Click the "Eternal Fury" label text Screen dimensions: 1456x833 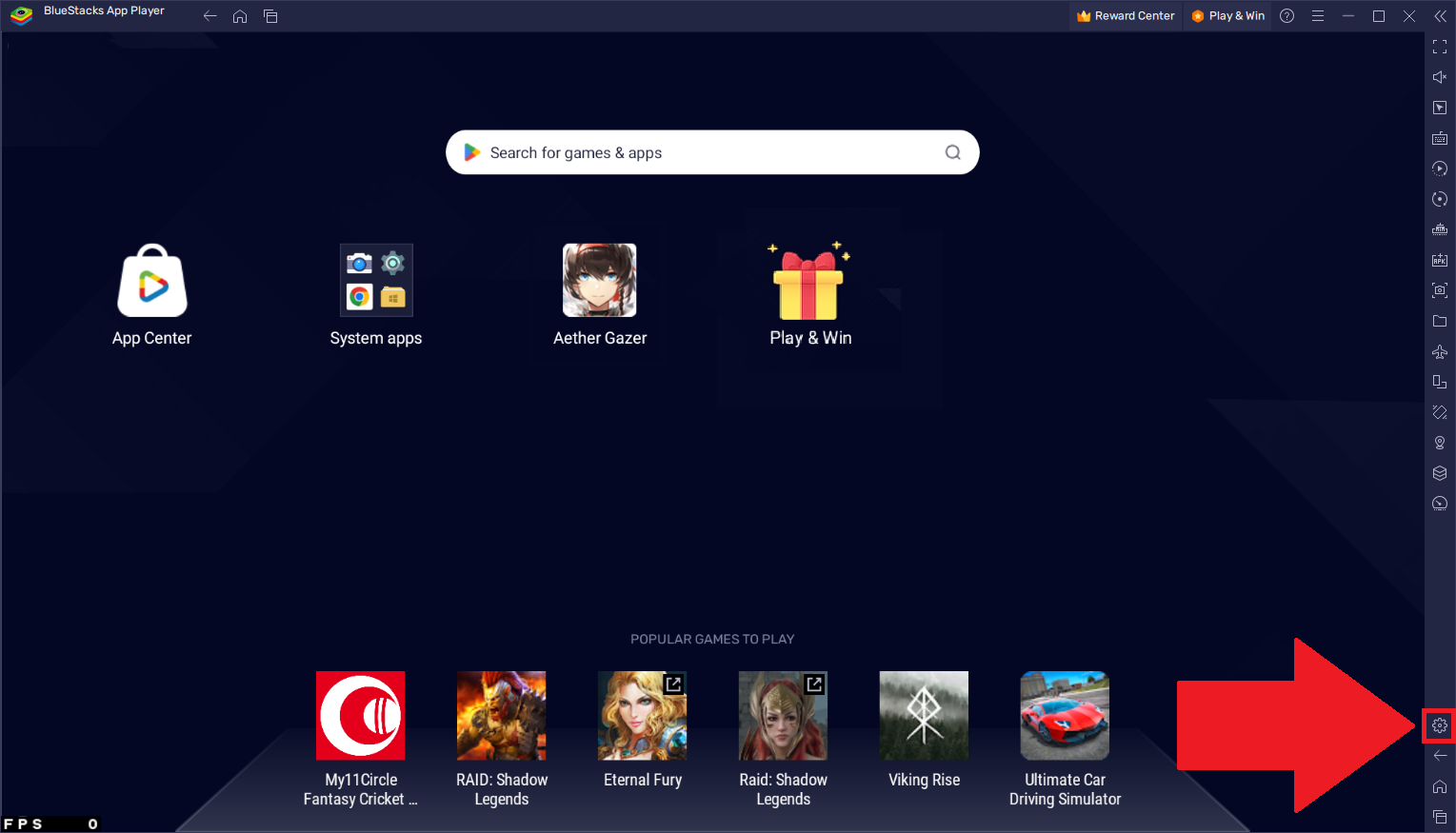(x=643, y=780)
